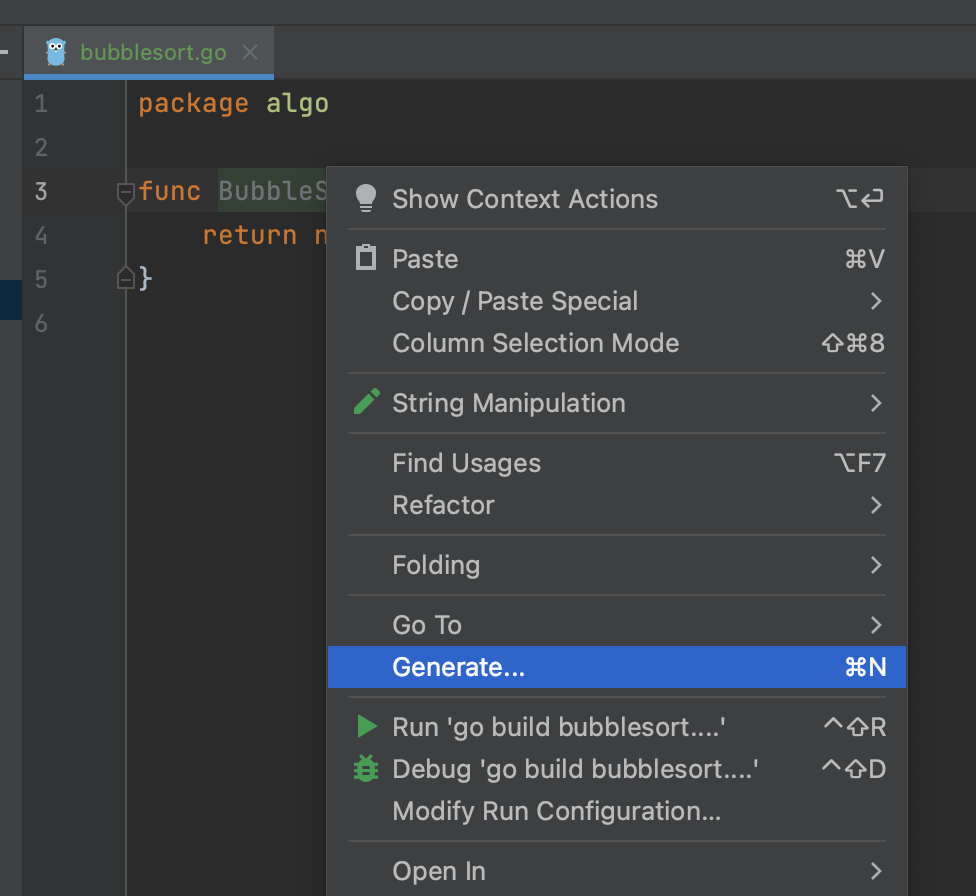This screenshot has height=896, width=976.
Task: Click Modify Run Configuration...
Action: click(556, 811)
